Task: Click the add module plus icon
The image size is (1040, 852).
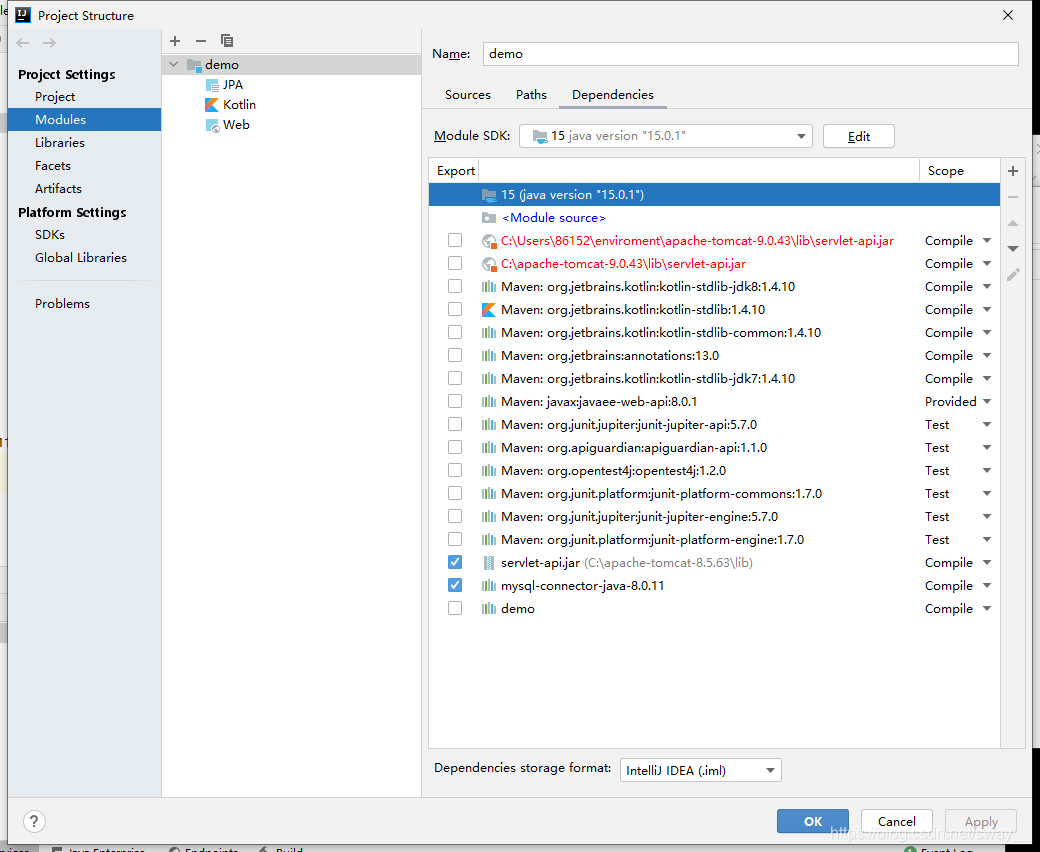Action: click(175, 41)
